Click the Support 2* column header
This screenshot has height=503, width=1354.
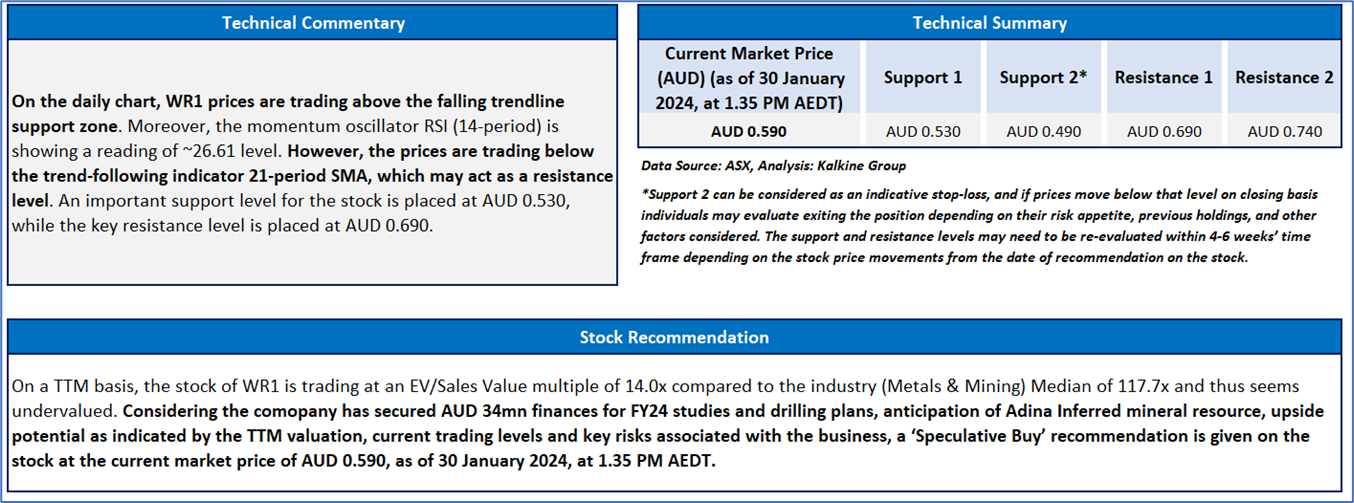tap(1046, 77)
